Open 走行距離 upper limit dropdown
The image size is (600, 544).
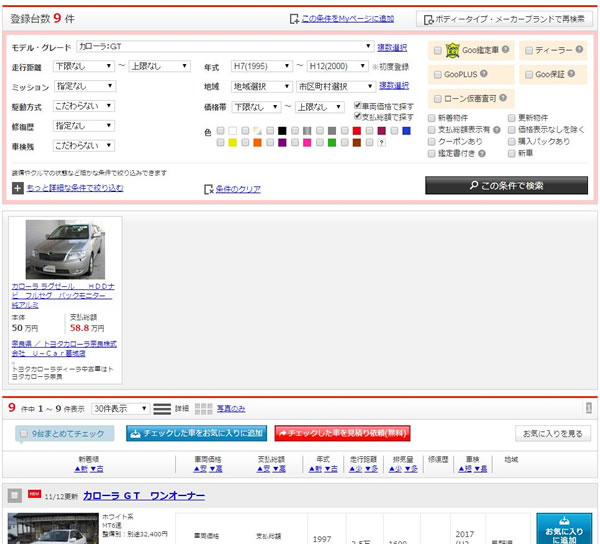click(160, 66)
